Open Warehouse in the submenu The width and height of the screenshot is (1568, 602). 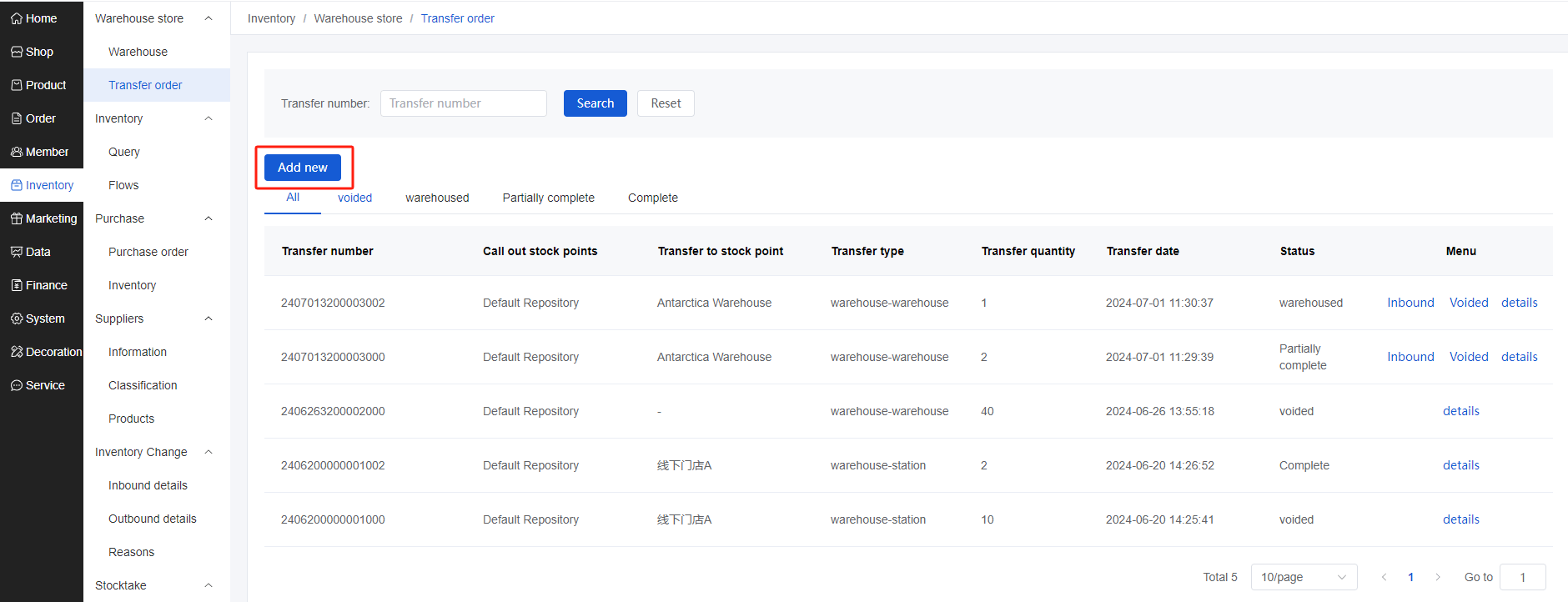coord(157,52)
